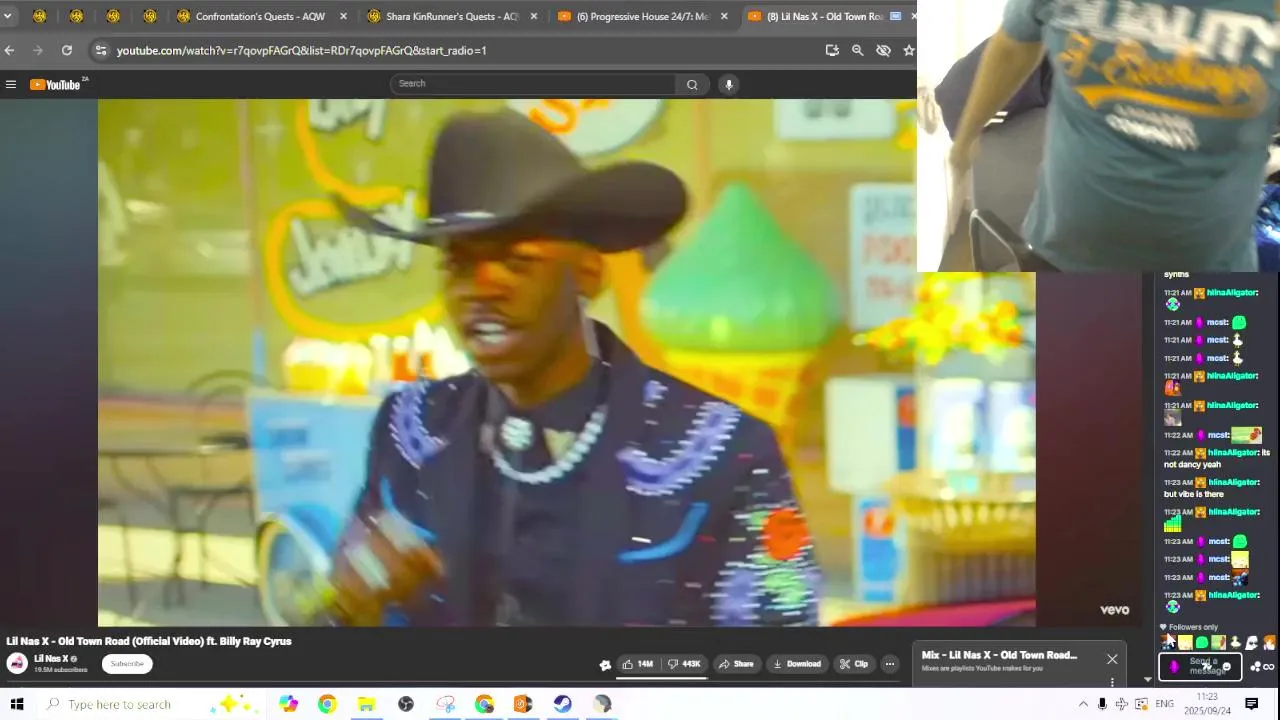
Task: Click the ENG language indicator
Action: coord(1164,704)
